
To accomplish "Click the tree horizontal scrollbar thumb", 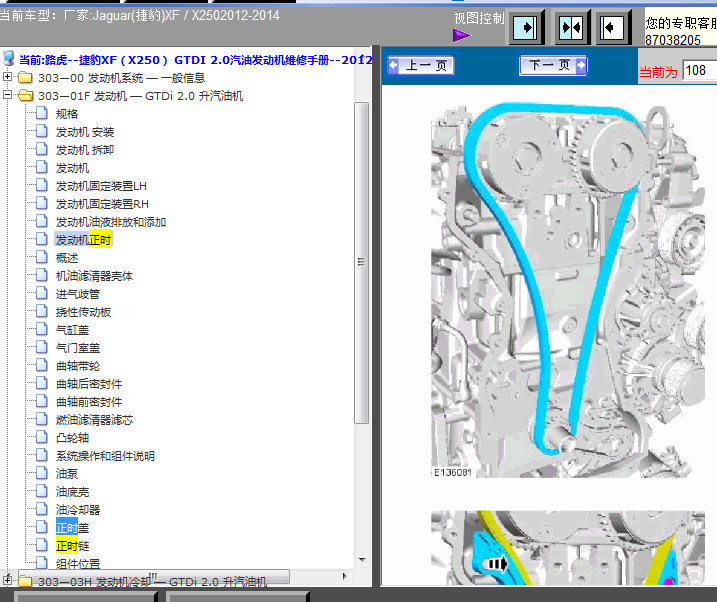I will (154, 576).
